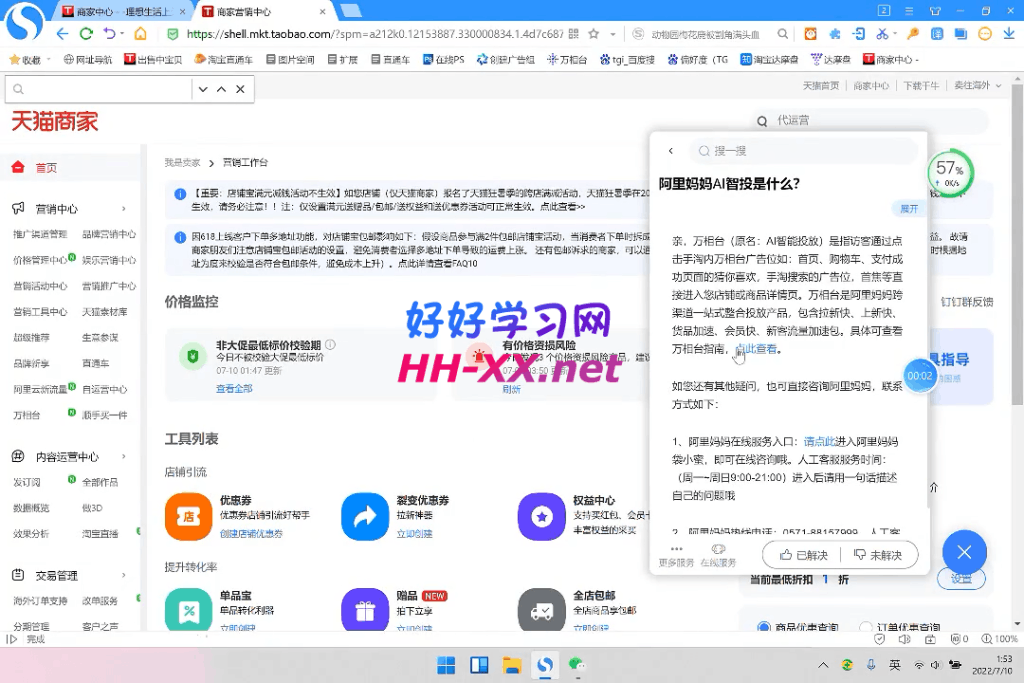This screenshot has height=683, width=1024.
Task: Click 立即创建 under 裂变优惠券
Action: [415, 533]
